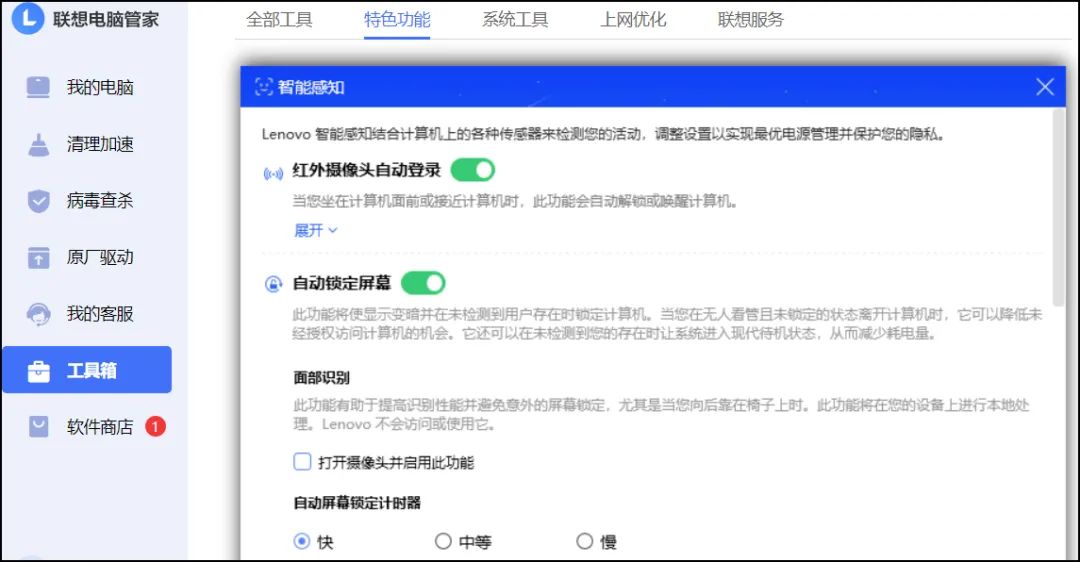Click the lock icon beside 自动锁定屏幕
Image resolution: width=1080 pixels, height=562 pixels.
click(x=273, y=284)
